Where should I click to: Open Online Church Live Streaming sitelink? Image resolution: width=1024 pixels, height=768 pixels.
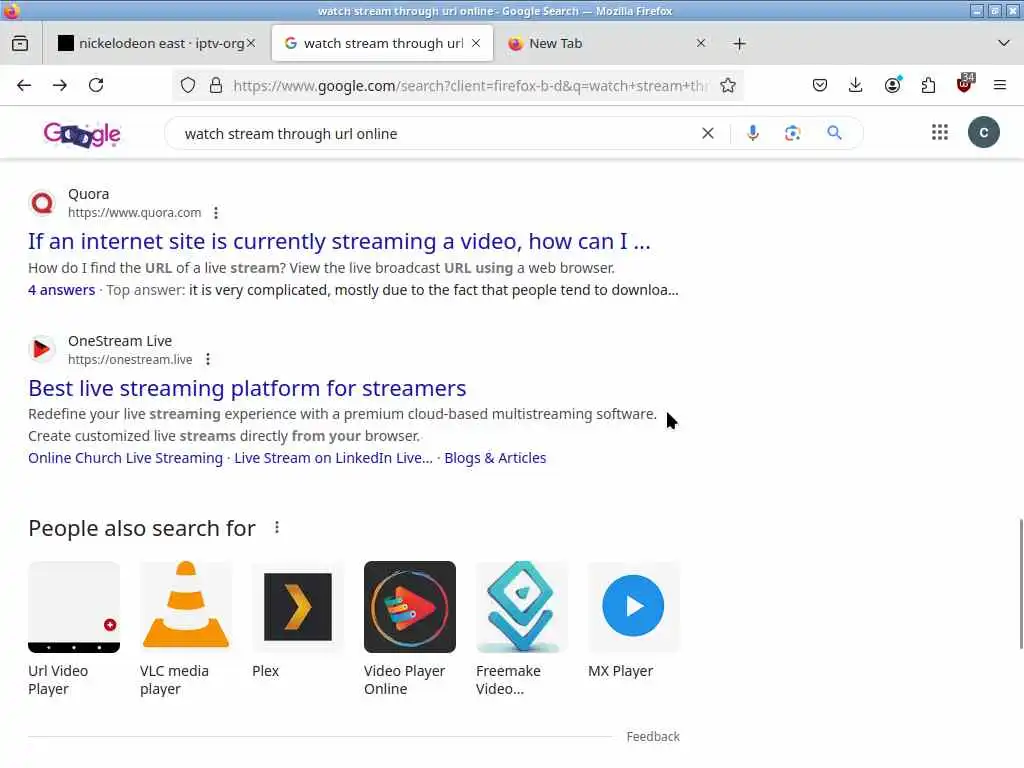(125, 458)
